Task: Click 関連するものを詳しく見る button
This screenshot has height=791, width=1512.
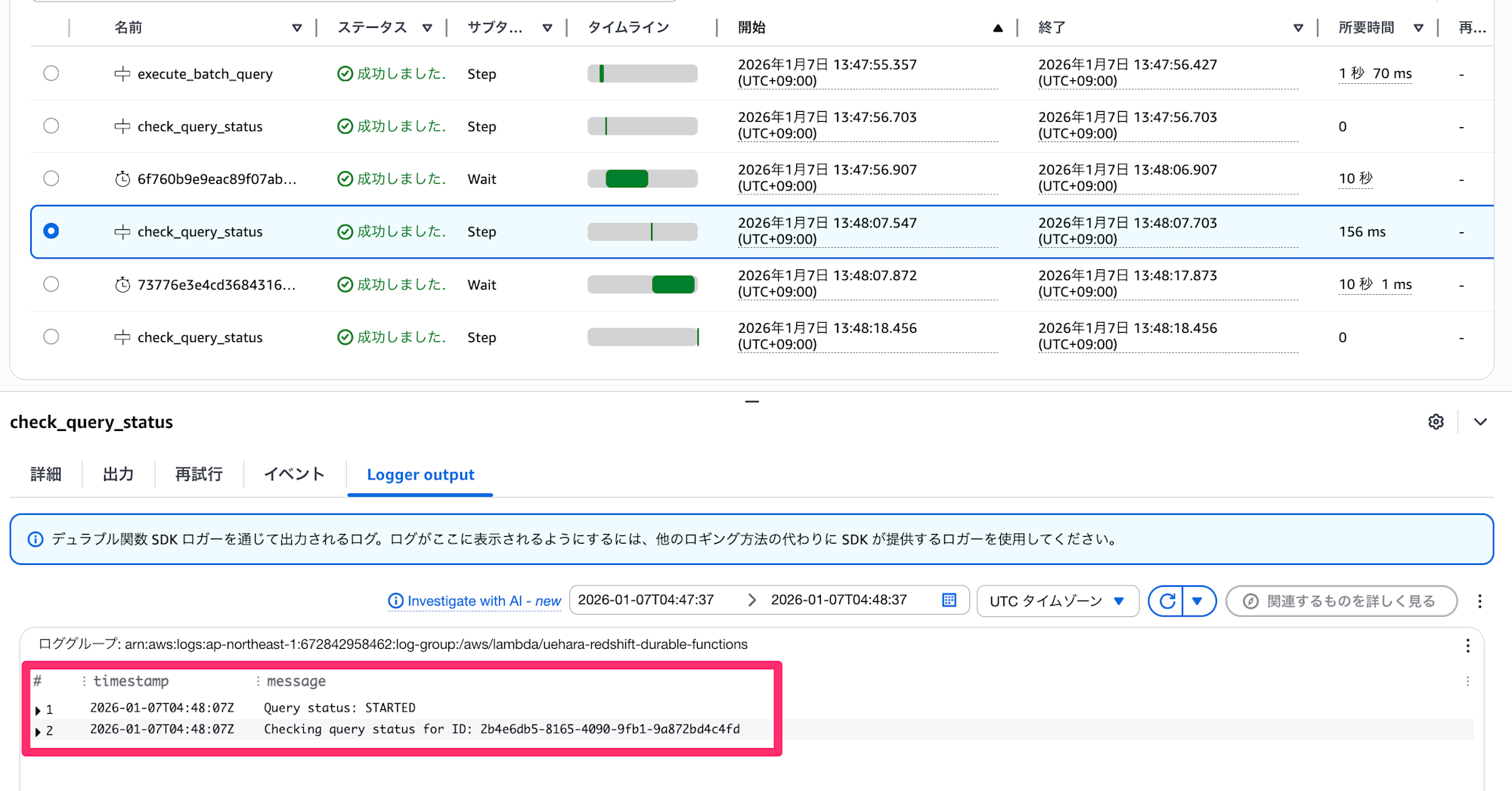Action: 1341,601
